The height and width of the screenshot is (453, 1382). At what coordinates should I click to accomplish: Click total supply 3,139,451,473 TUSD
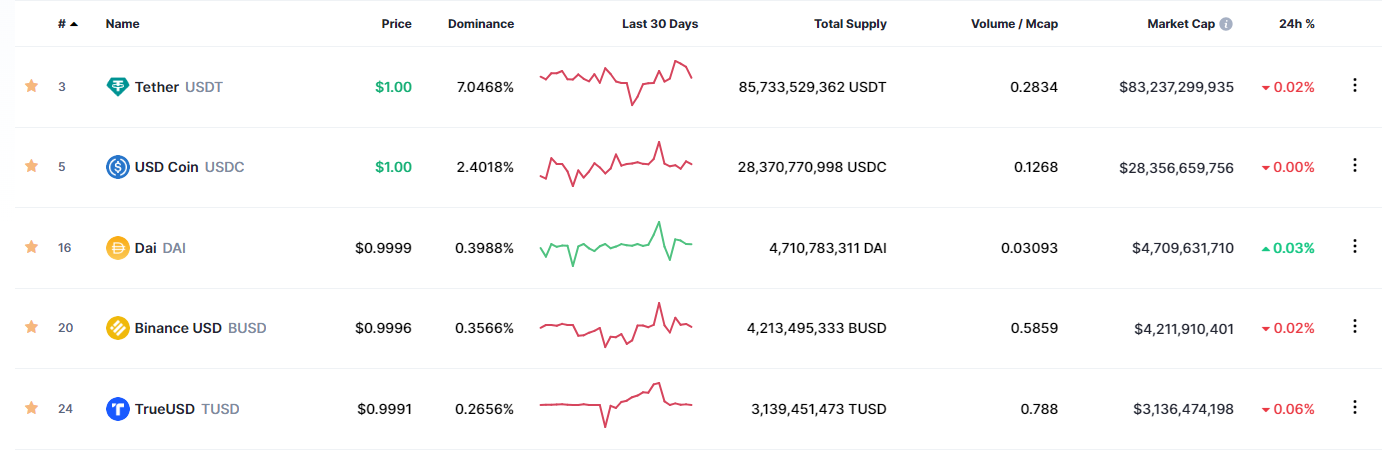click(818, 408)
